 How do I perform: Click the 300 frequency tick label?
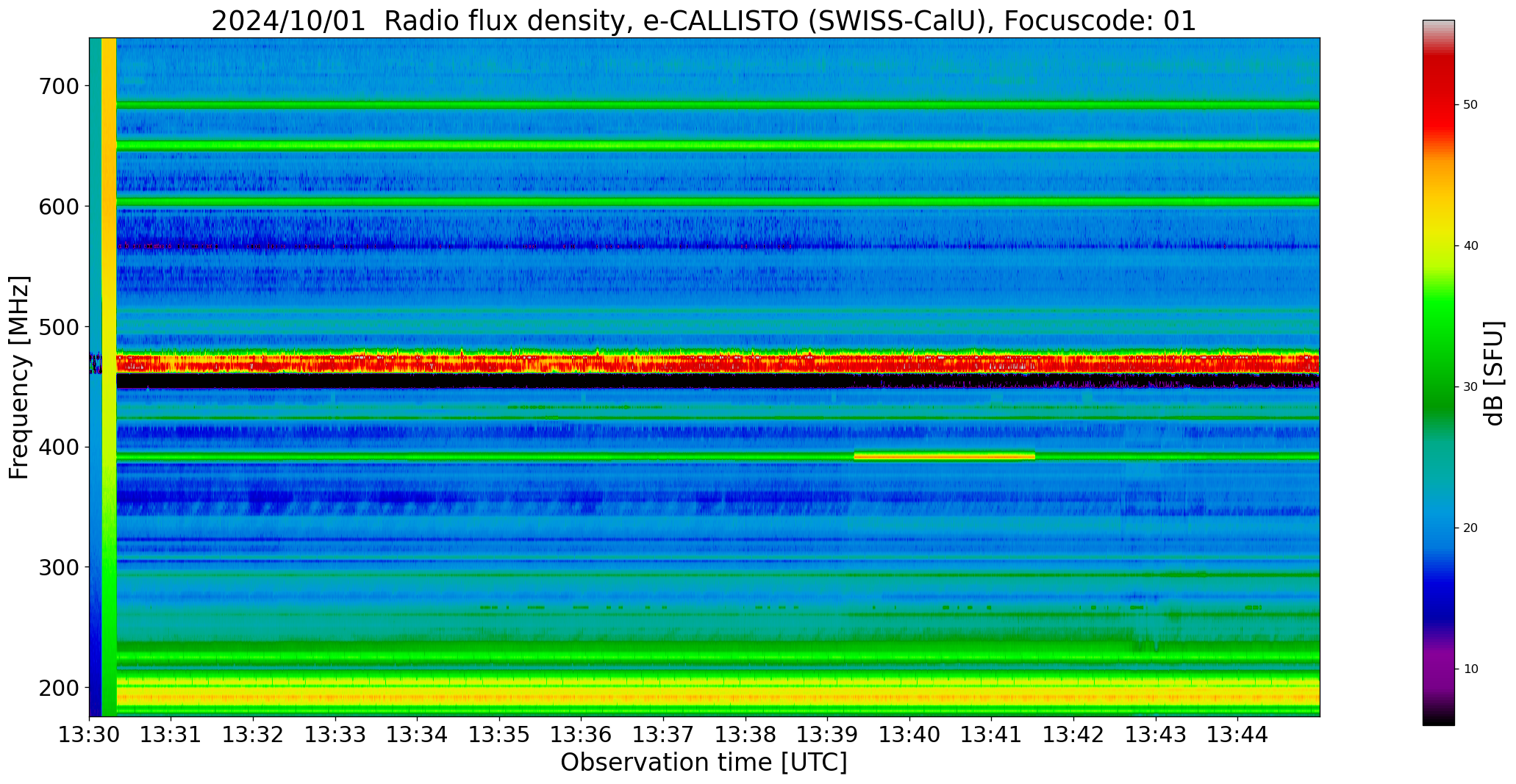click(58, 567)
